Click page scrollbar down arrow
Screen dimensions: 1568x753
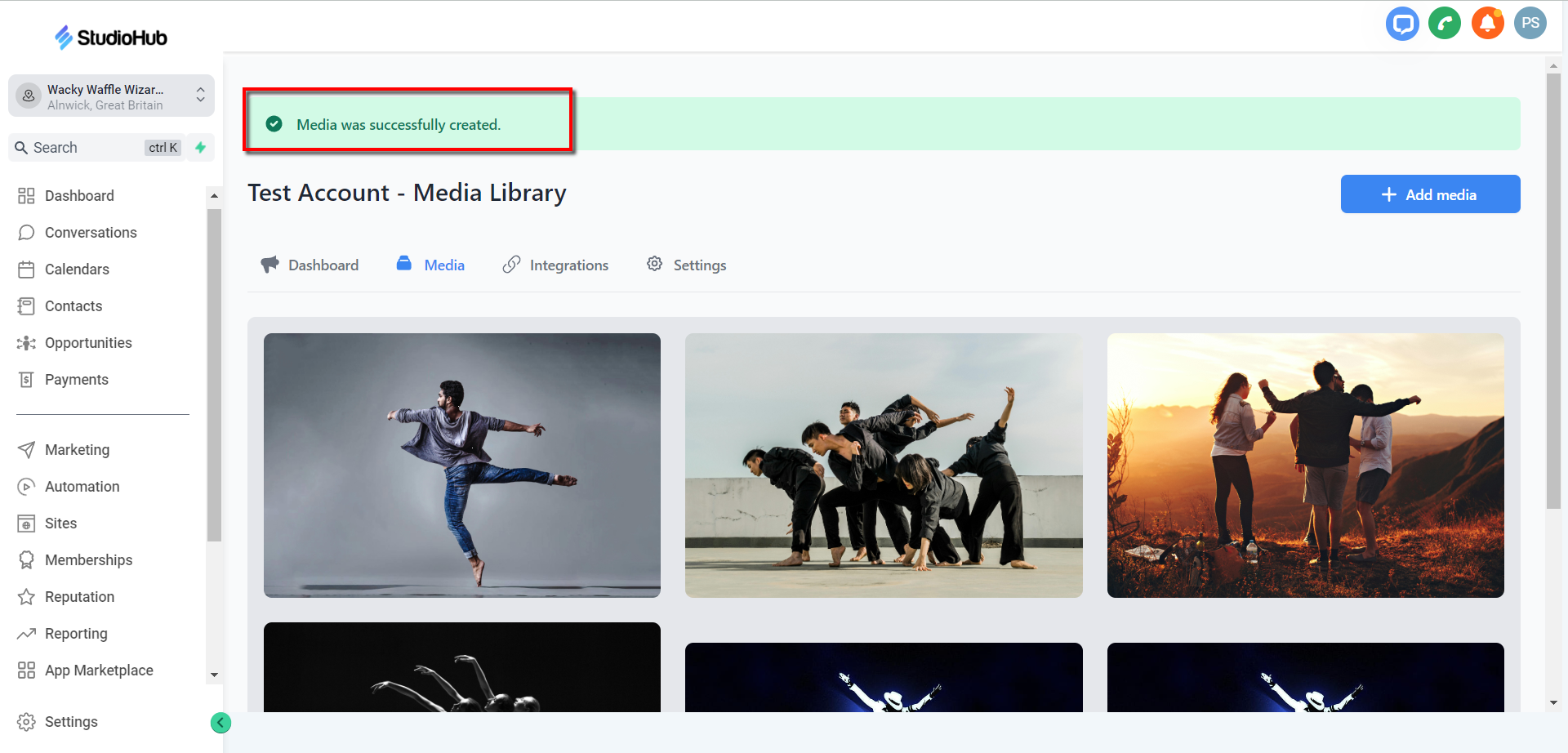point(1552,702)
